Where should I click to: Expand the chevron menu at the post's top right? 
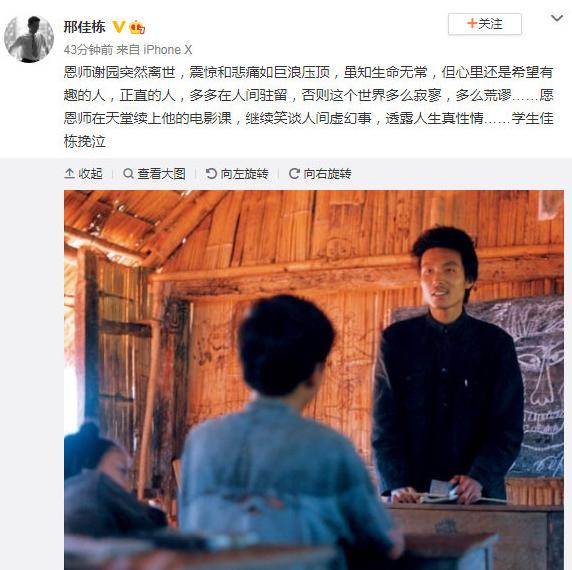click(x=557, y=18)
